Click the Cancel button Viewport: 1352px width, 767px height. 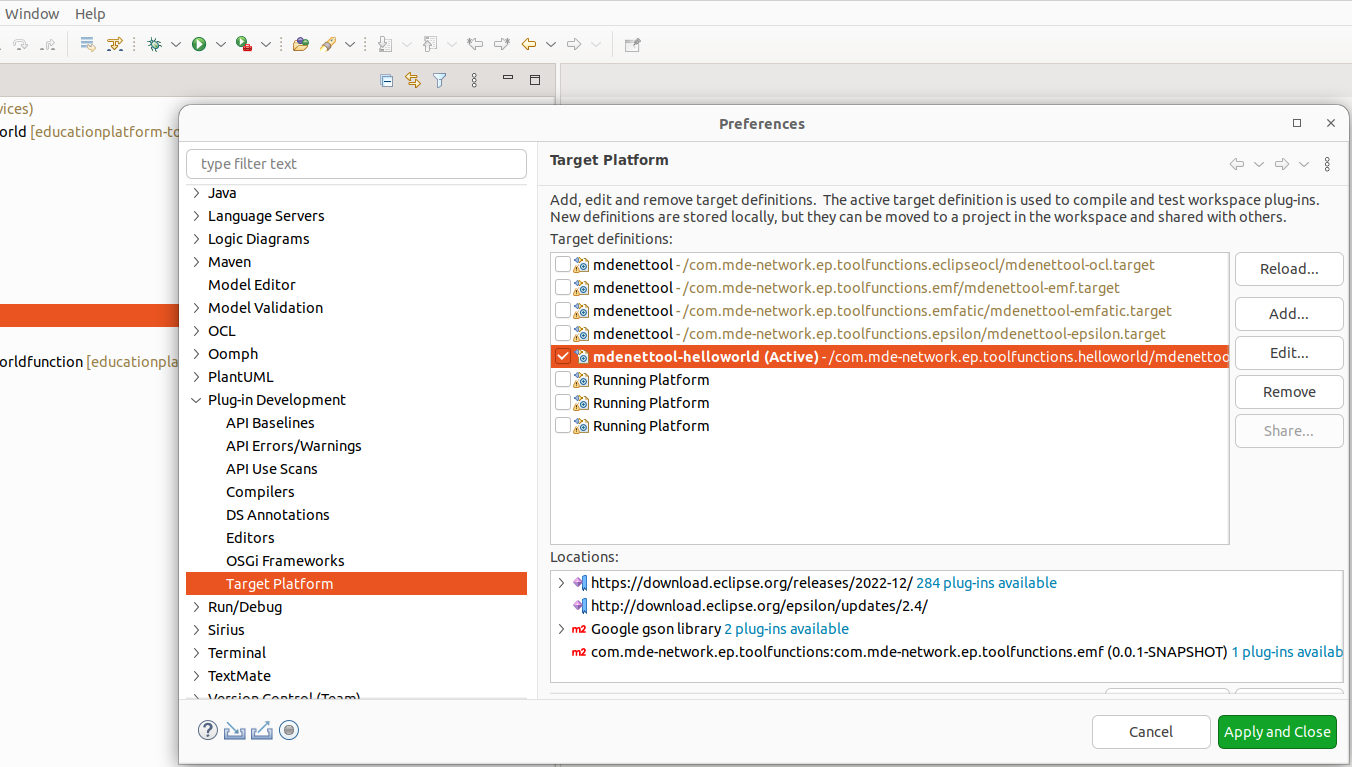click(1151, 732)
